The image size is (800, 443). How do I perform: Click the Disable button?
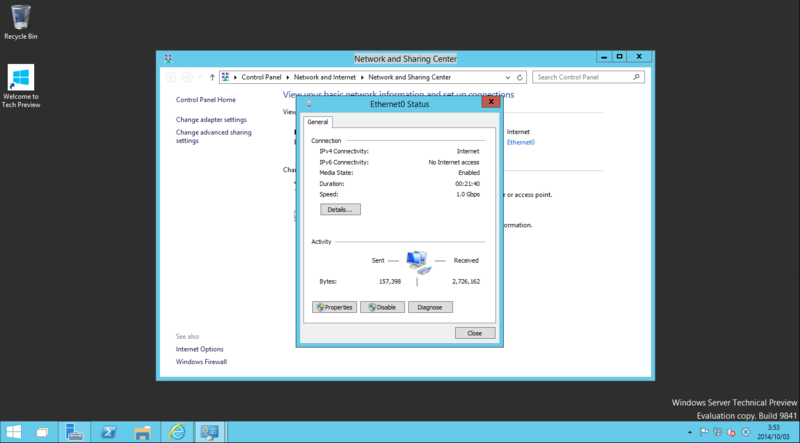(382, 307)
